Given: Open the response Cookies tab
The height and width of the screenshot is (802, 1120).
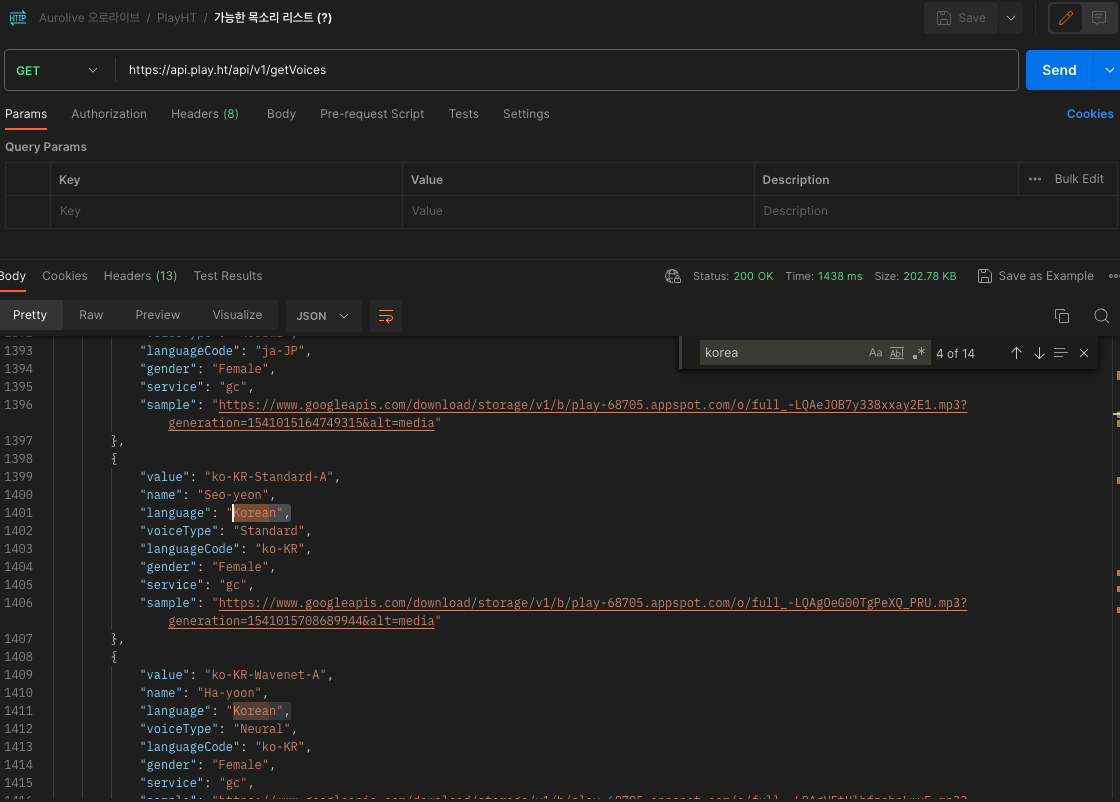Looking at the screenshot, I should (64, 276).
